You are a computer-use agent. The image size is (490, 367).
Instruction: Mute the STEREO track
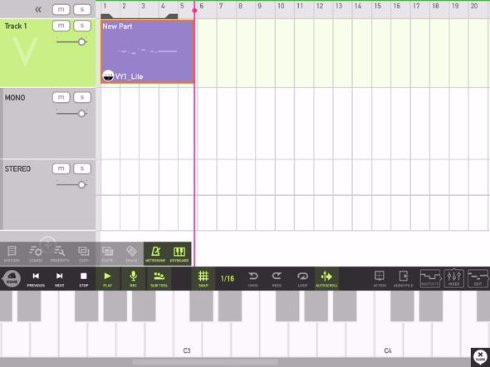61,169
